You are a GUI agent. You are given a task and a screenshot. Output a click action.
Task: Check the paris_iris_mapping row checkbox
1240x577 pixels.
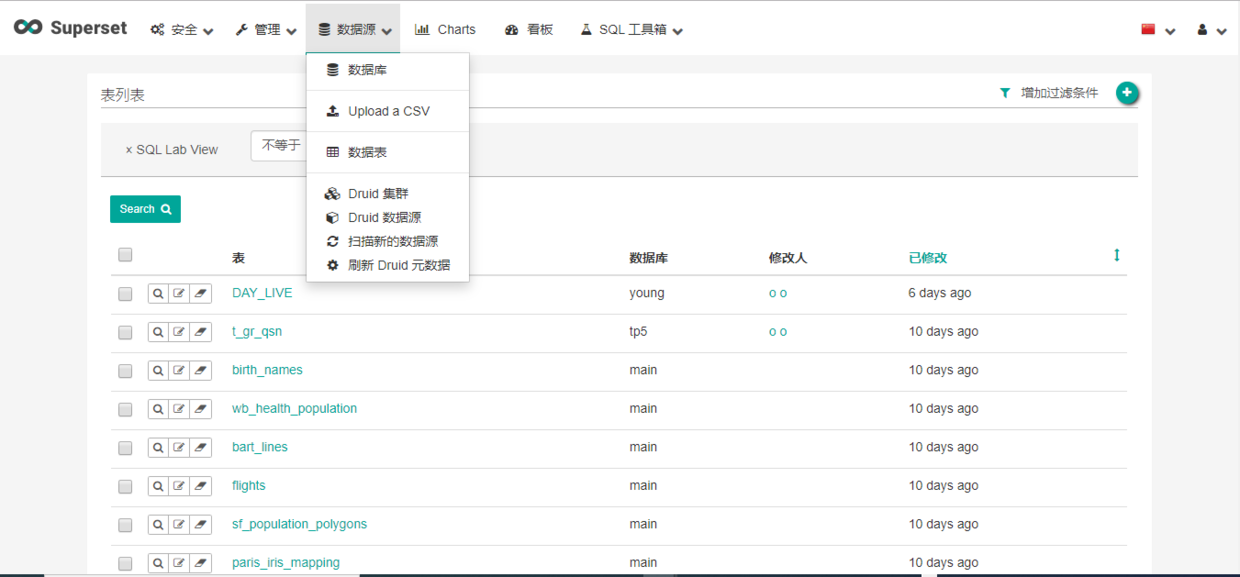(125, 563)
